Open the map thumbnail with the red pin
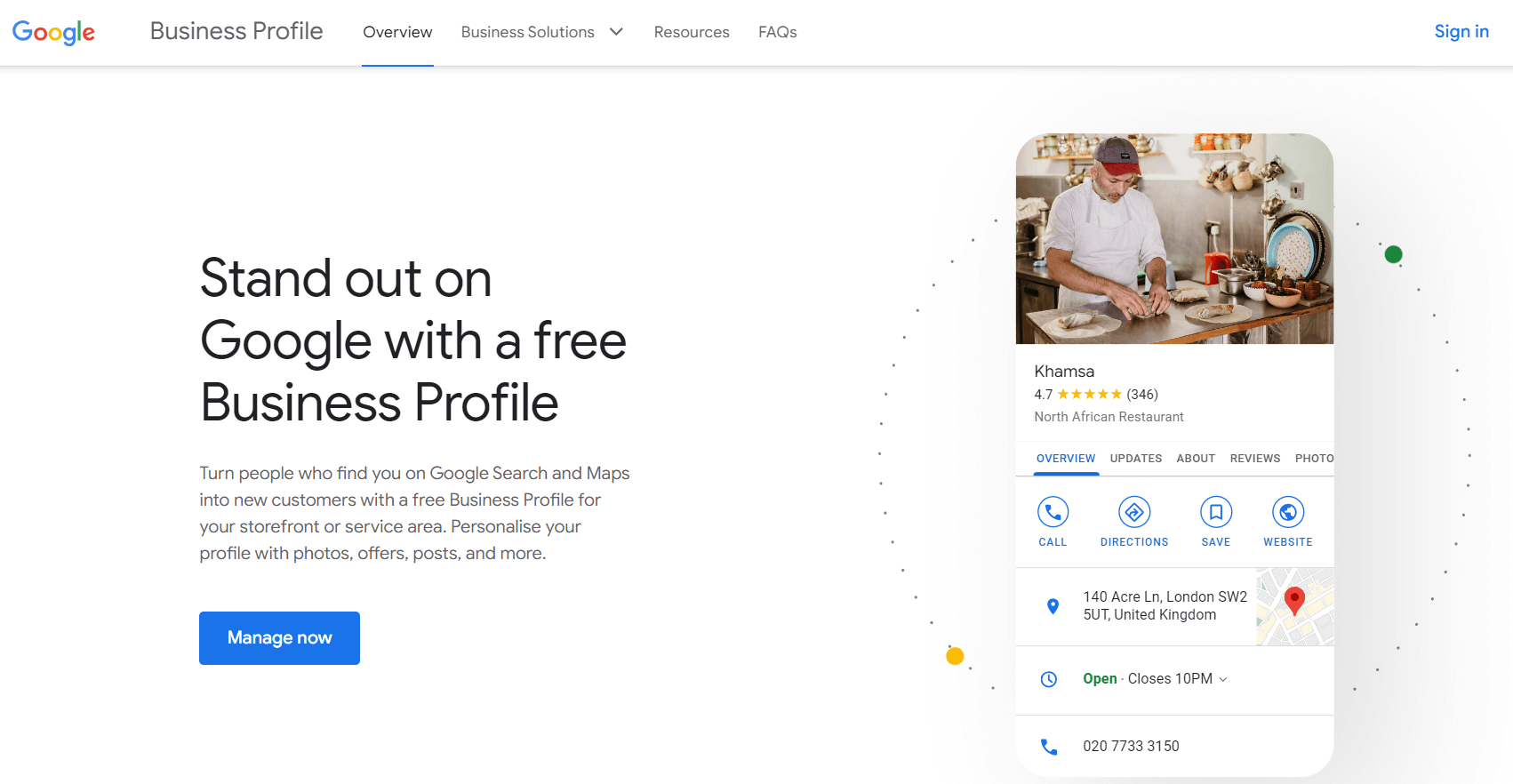 point(1294,606)
